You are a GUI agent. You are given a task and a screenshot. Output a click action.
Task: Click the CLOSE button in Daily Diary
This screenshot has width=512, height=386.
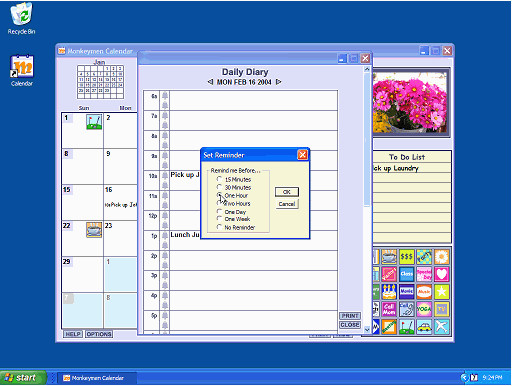click(350, 325)
